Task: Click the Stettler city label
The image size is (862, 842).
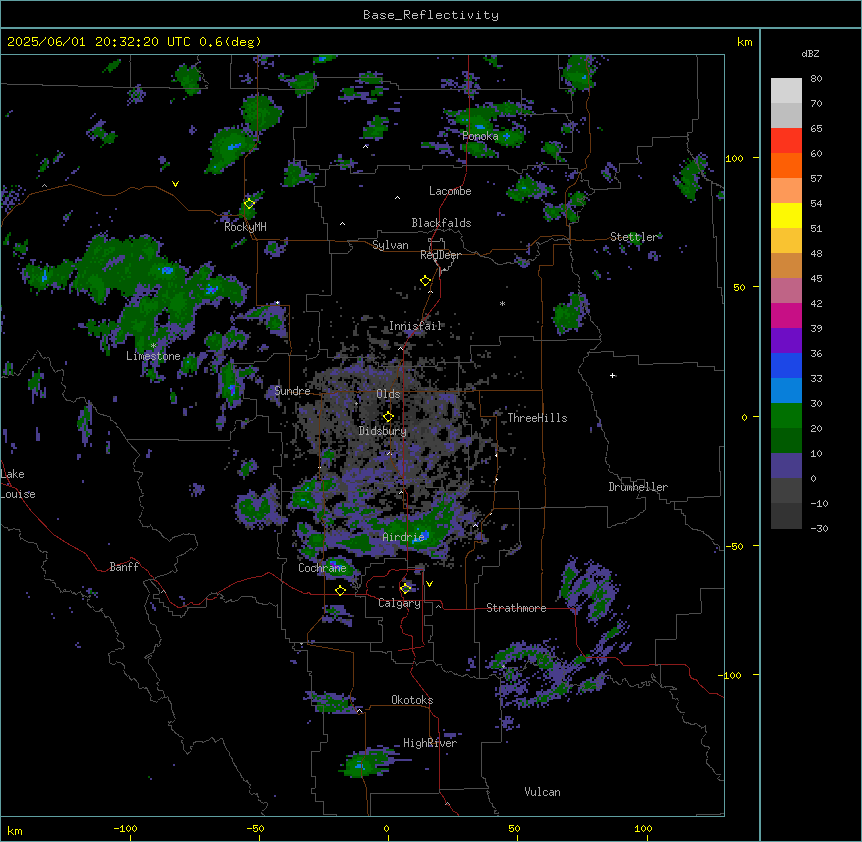Action: point(634,237)
